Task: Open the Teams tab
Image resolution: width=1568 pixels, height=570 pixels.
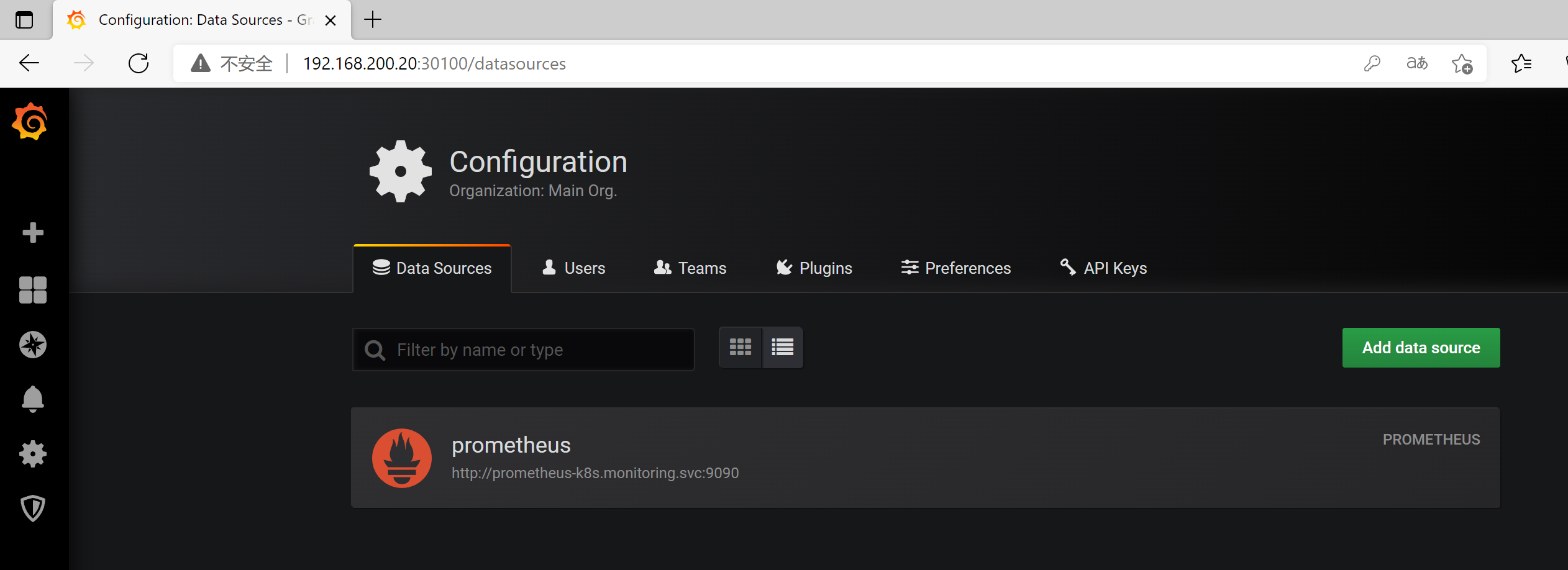Action: pos(690,268)
